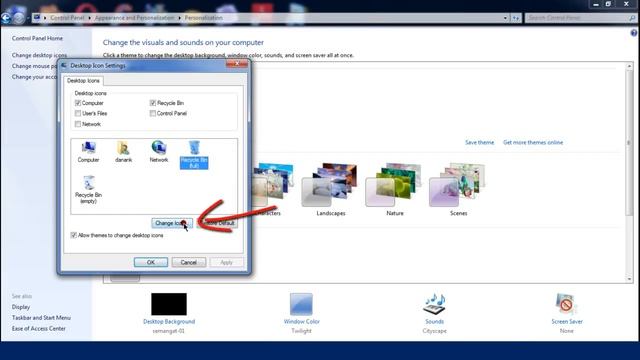Open Change desktop icons link
This screenshot has height=360, width=640.
pos(39,55)
